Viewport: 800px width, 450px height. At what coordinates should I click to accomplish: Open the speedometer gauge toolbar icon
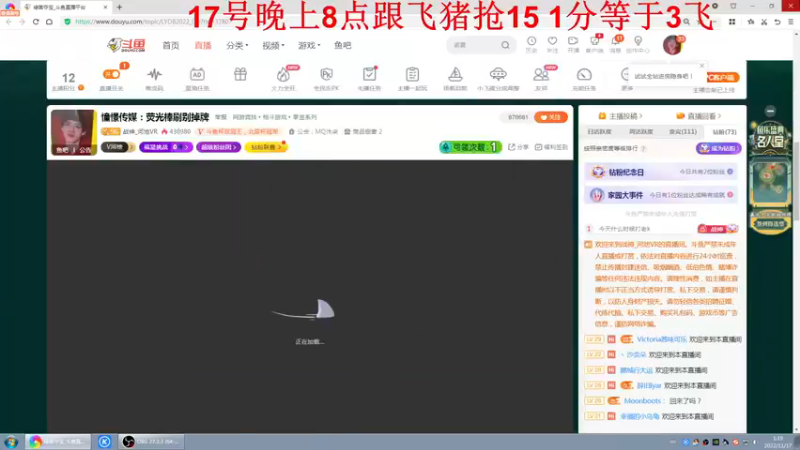point(584,74)
